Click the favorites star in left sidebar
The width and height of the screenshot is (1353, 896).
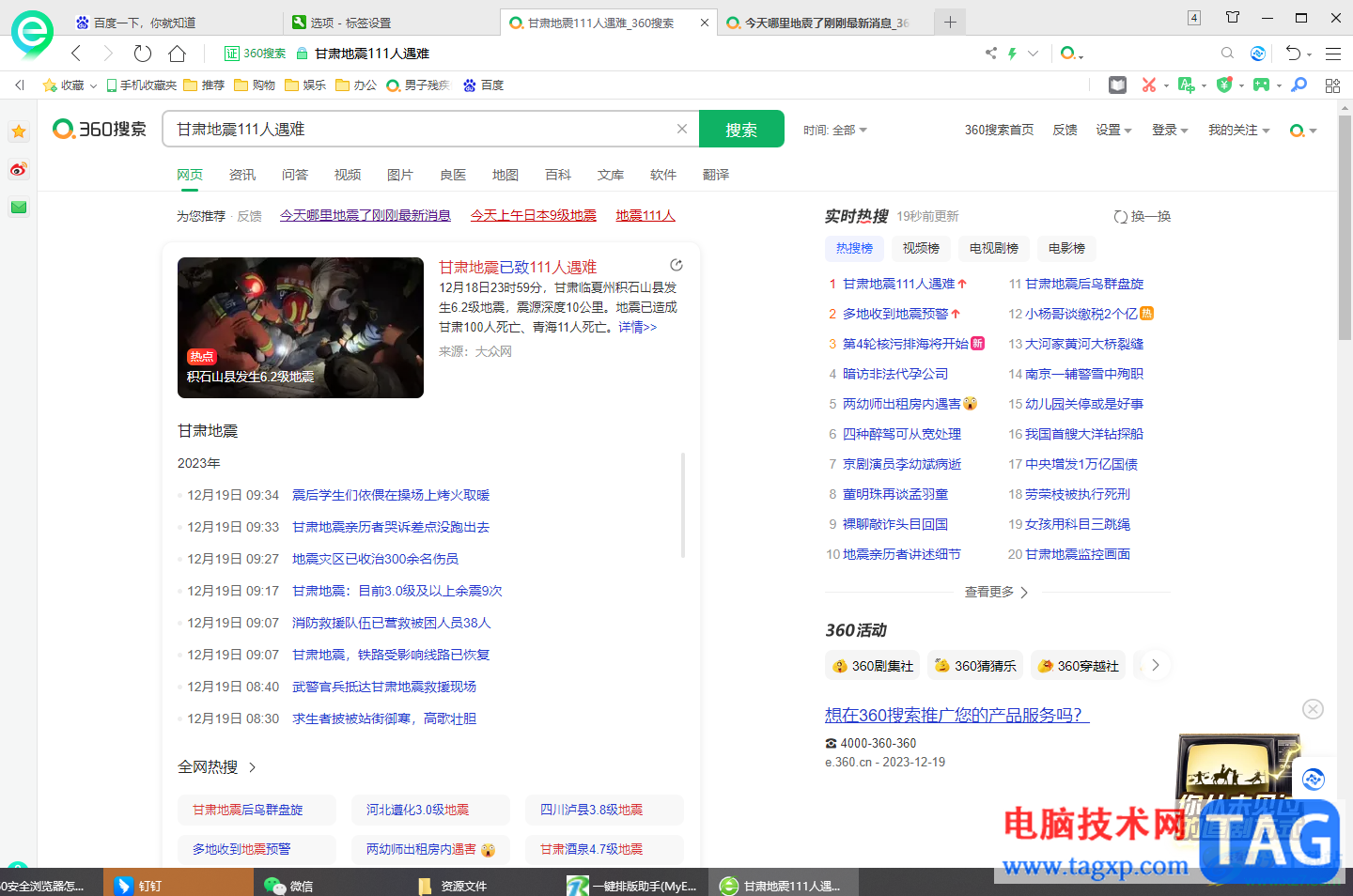coord(18,131)
